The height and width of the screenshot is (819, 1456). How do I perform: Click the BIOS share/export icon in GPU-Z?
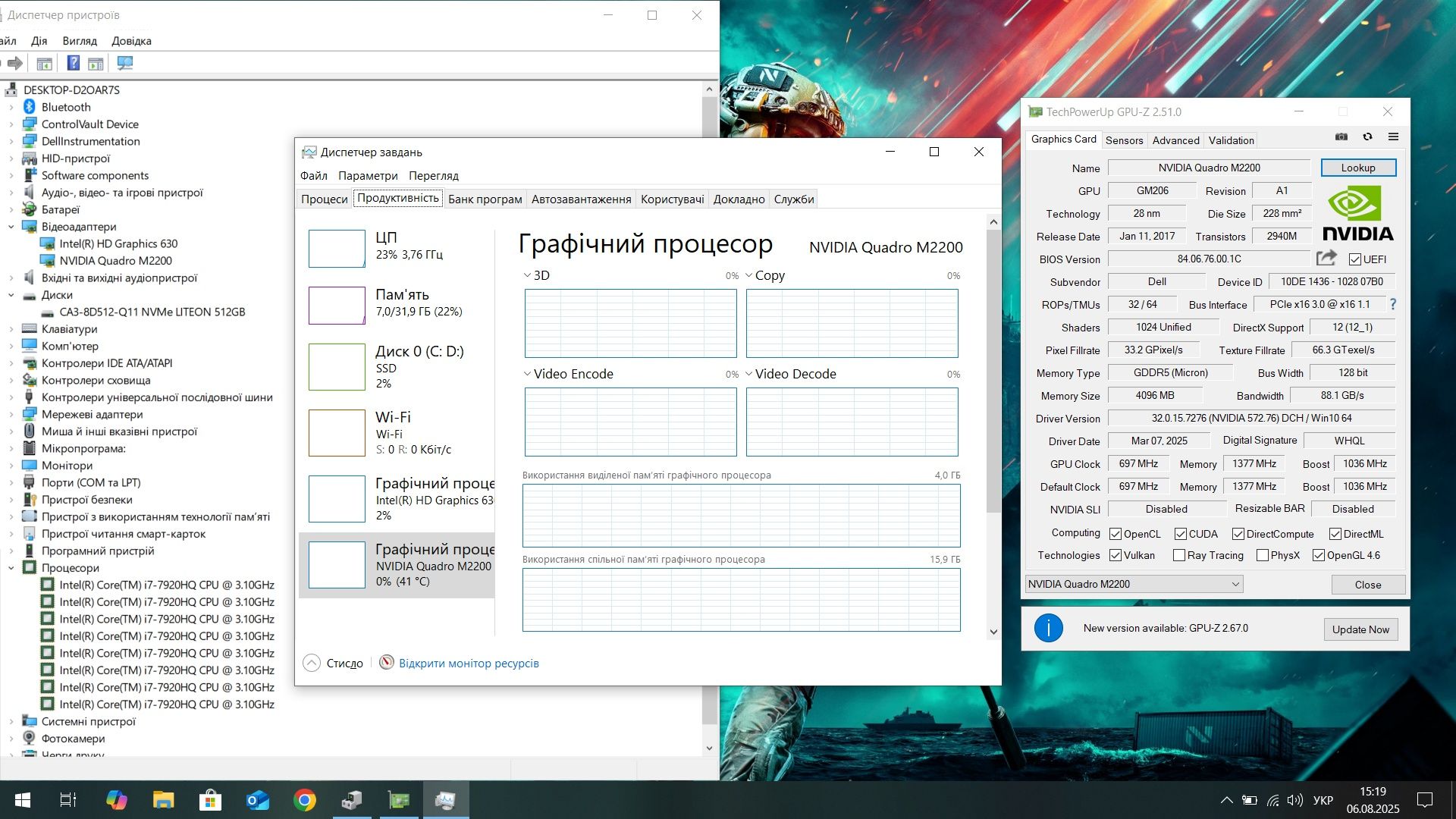click(1326, 258)
